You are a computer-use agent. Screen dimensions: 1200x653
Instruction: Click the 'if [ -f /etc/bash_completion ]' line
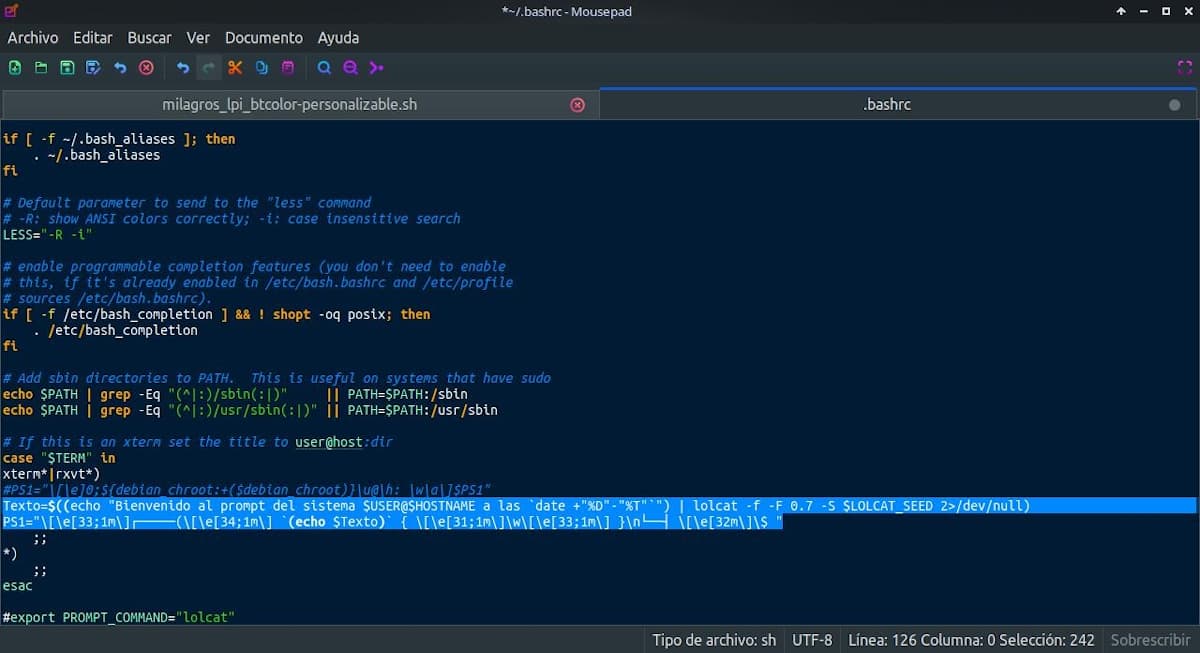(x=216, y=314)
